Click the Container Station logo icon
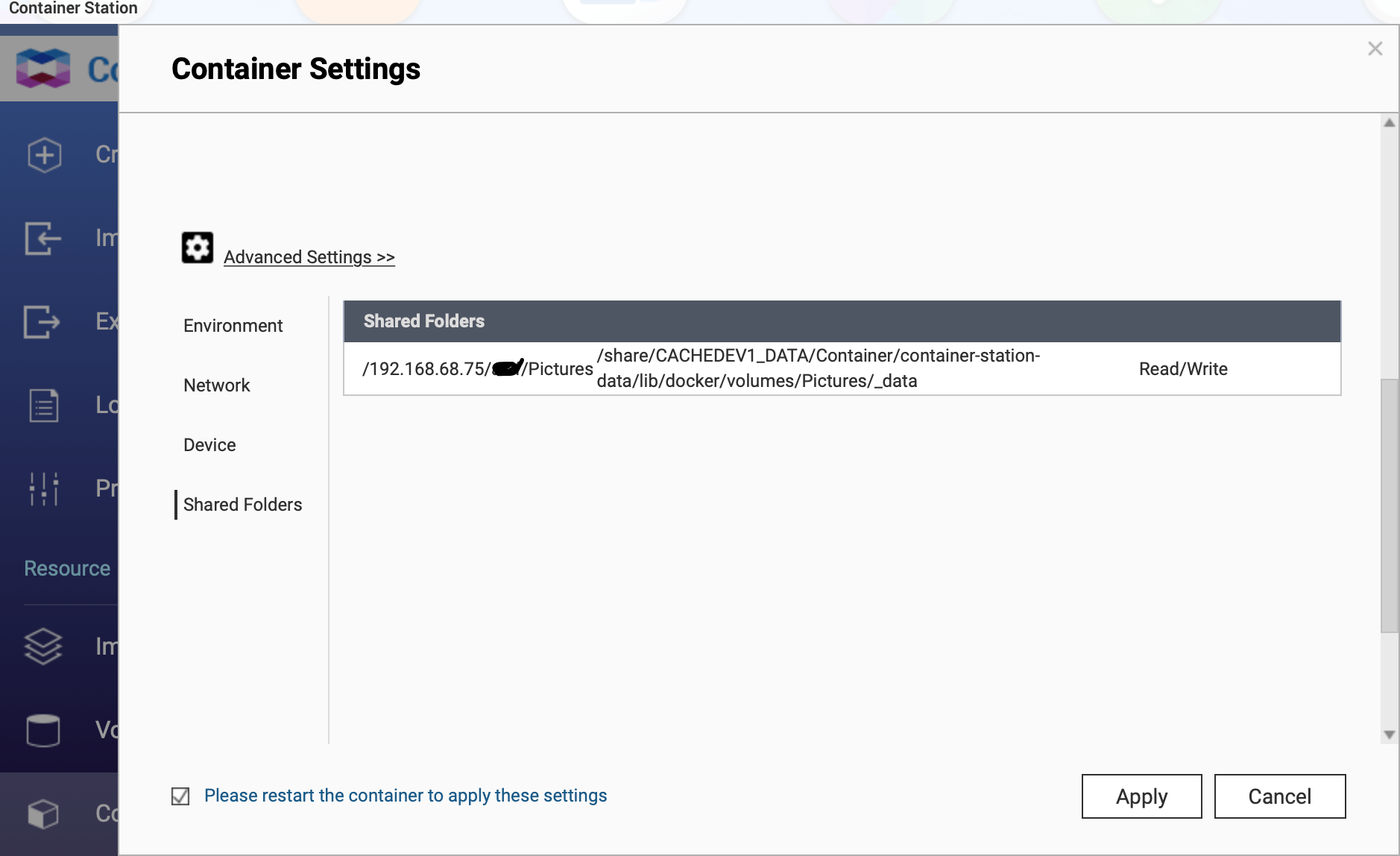The height and width of the screenshot is (856, 1400). (43, 69)
